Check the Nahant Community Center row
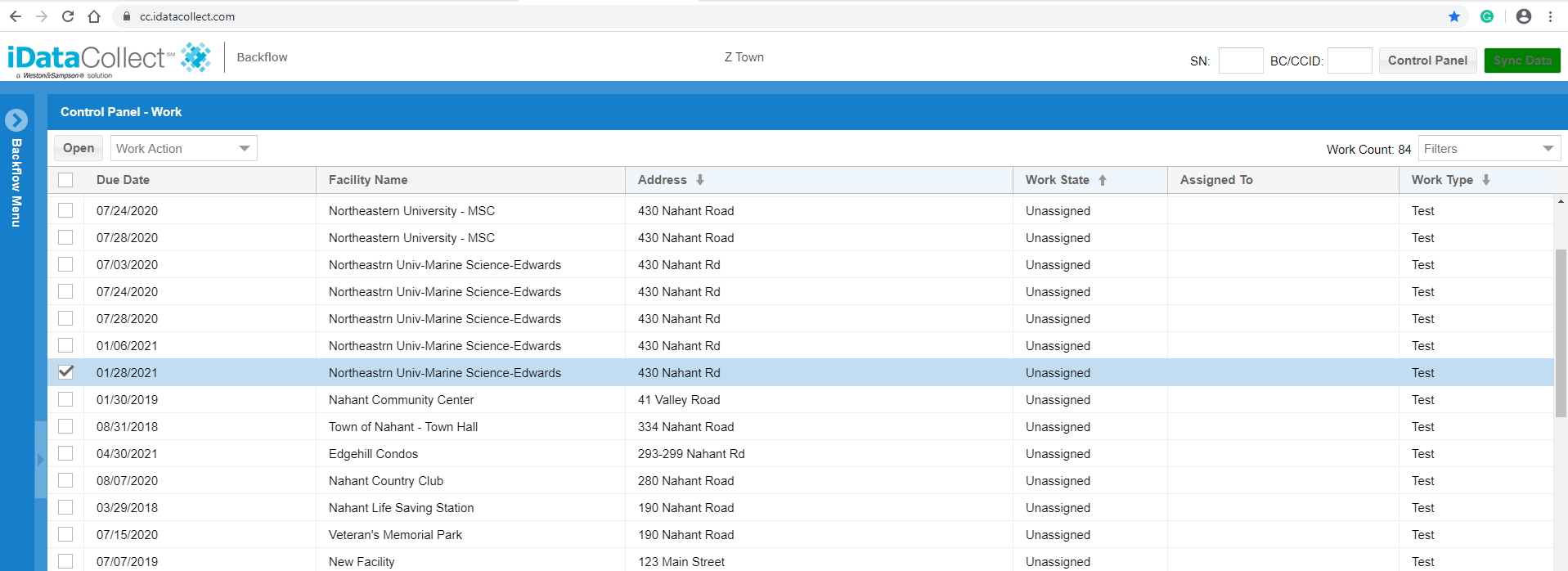This screenshot has width=1568, height=571. 65,399
